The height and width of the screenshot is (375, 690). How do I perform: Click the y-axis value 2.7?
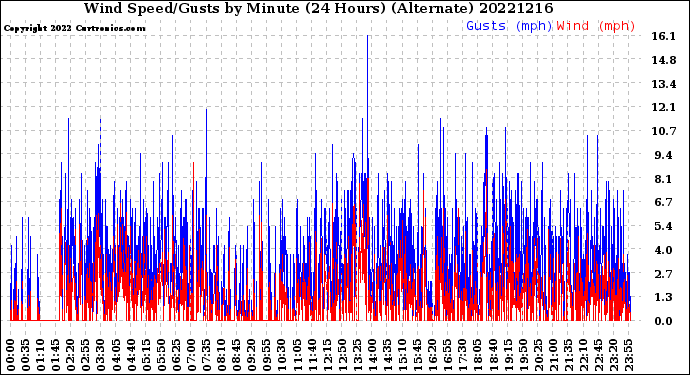tap(664, 274)
